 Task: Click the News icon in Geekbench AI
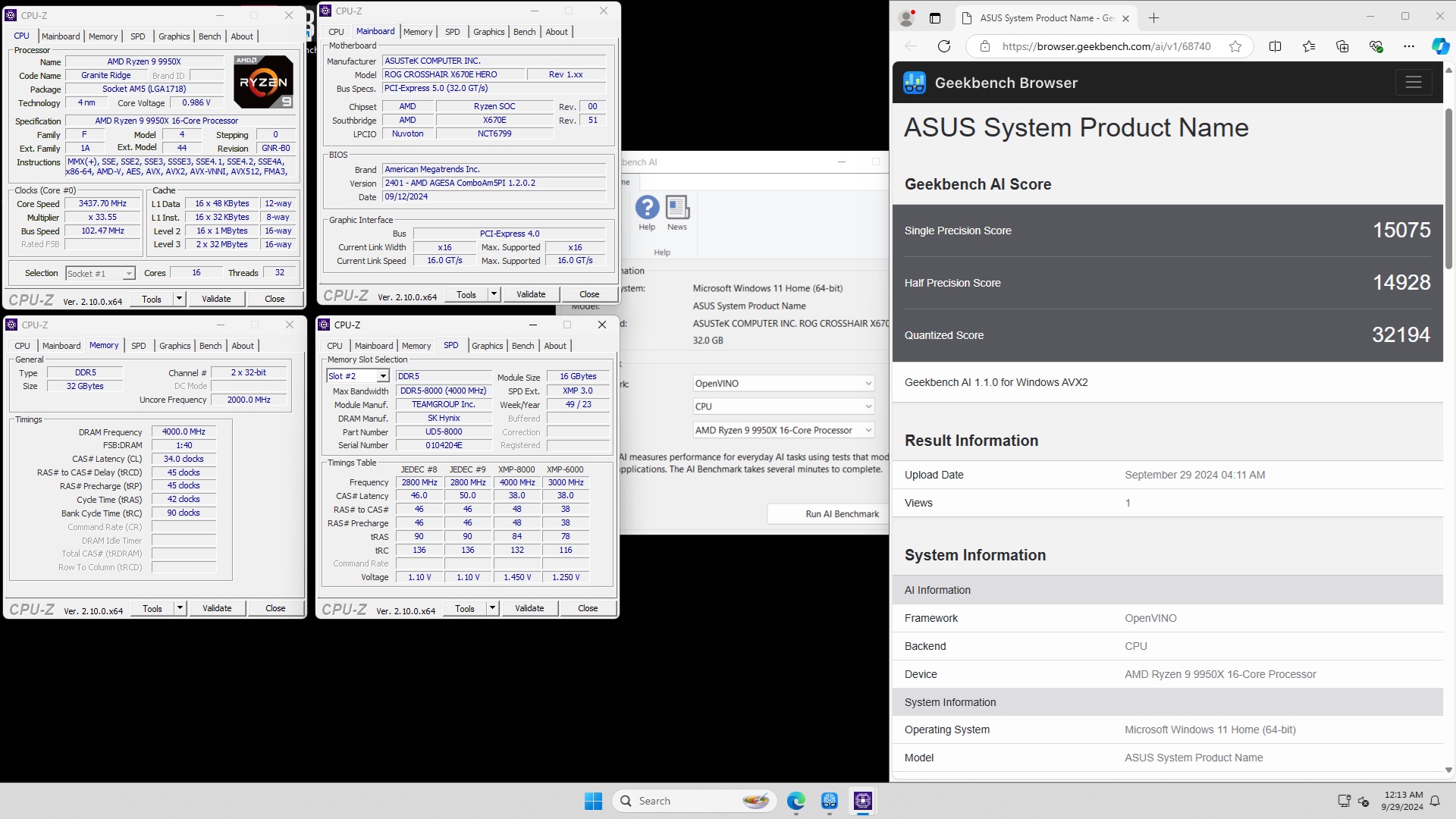677,207
